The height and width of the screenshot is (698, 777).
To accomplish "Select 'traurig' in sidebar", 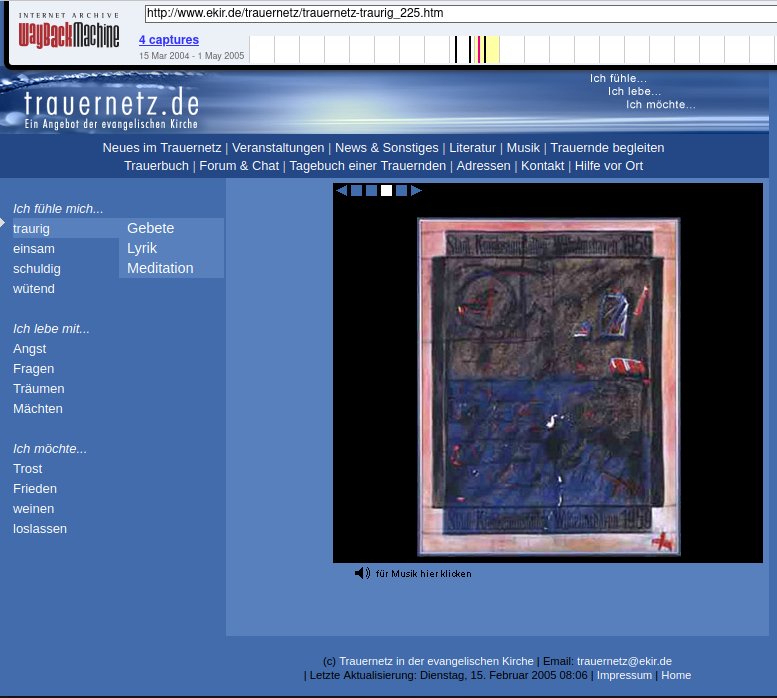I will tap(31, 229).
